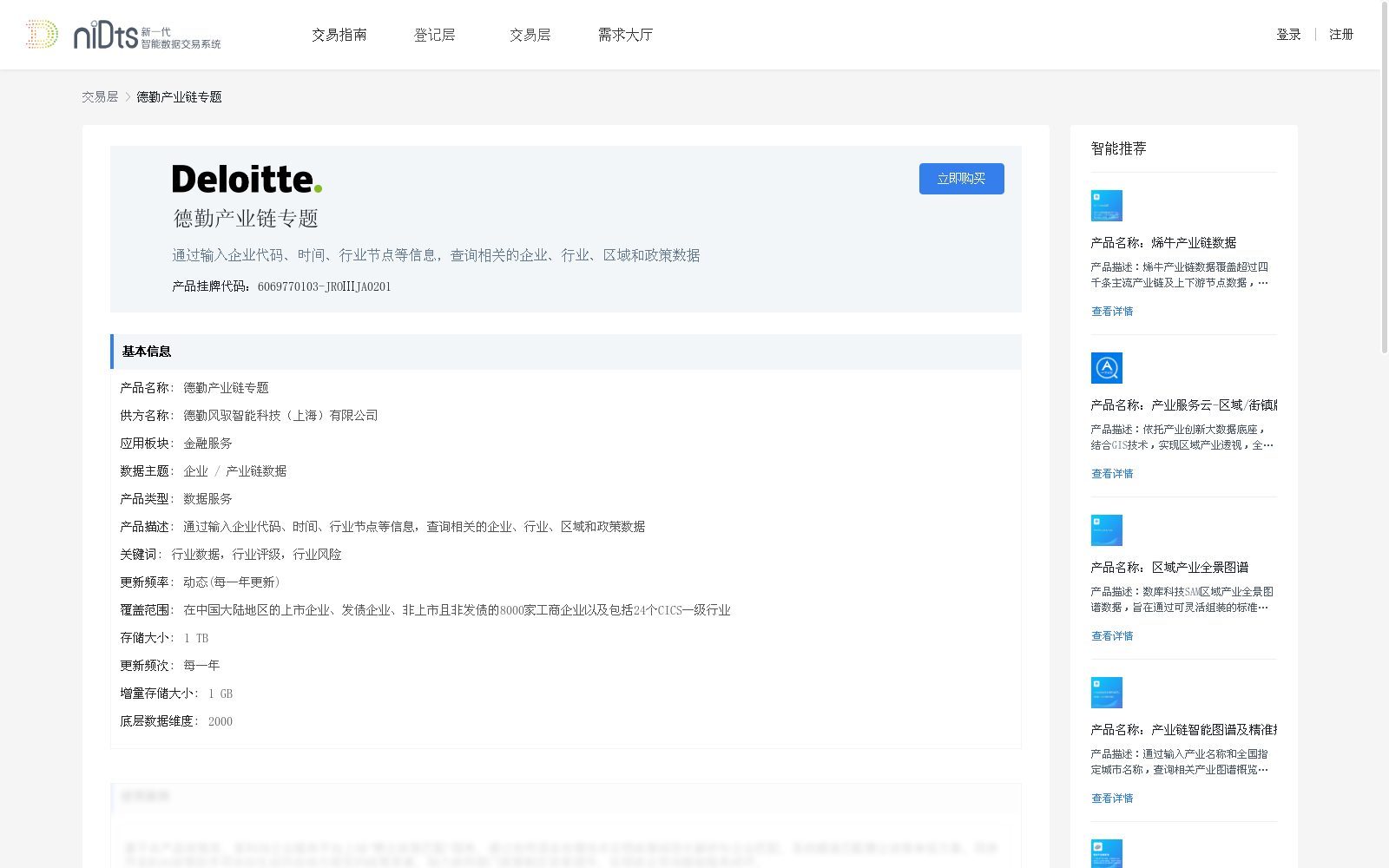This screenshot has height=868, width=1389.
Task: Open the 交易层 navigation item
Action: click(x=530, y=35)
